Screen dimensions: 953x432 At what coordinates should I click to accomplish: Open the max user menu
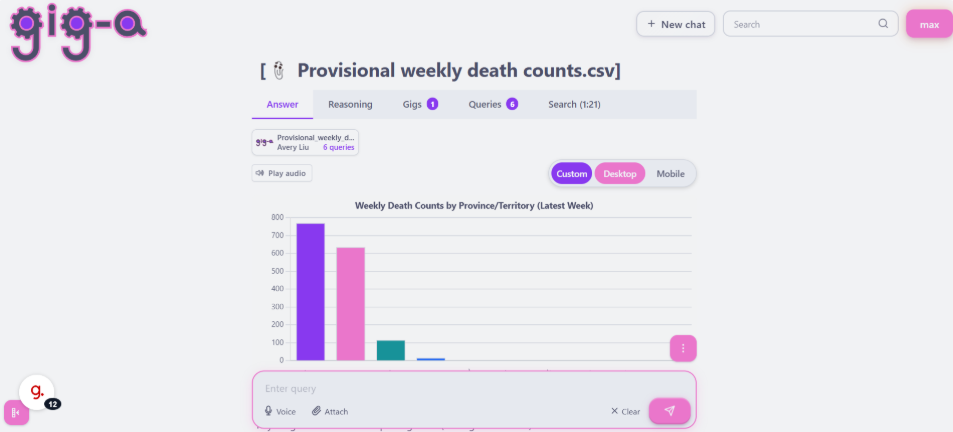tap(929, 24)
